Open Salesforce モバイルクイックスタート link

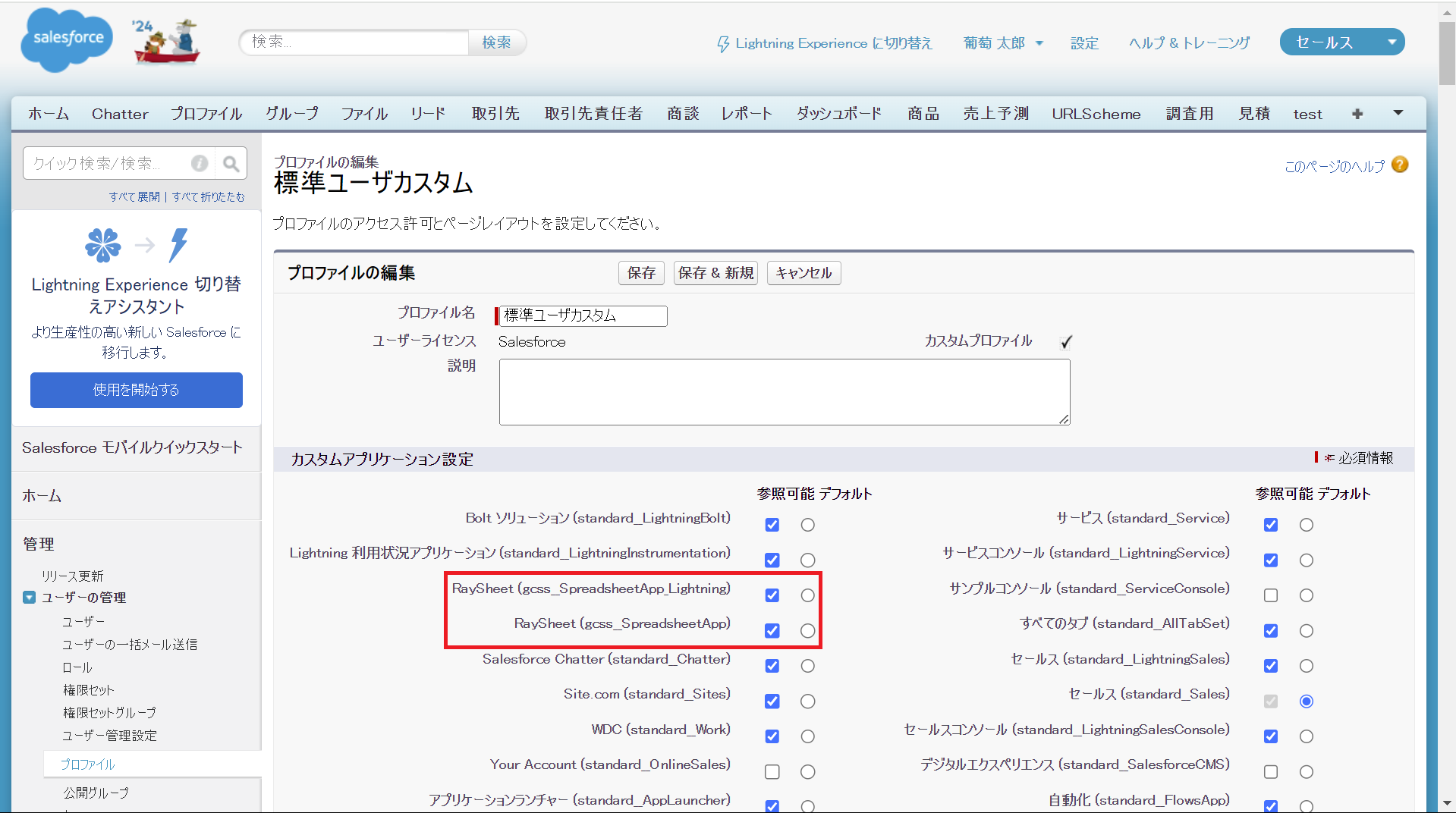tap(132, 447)
